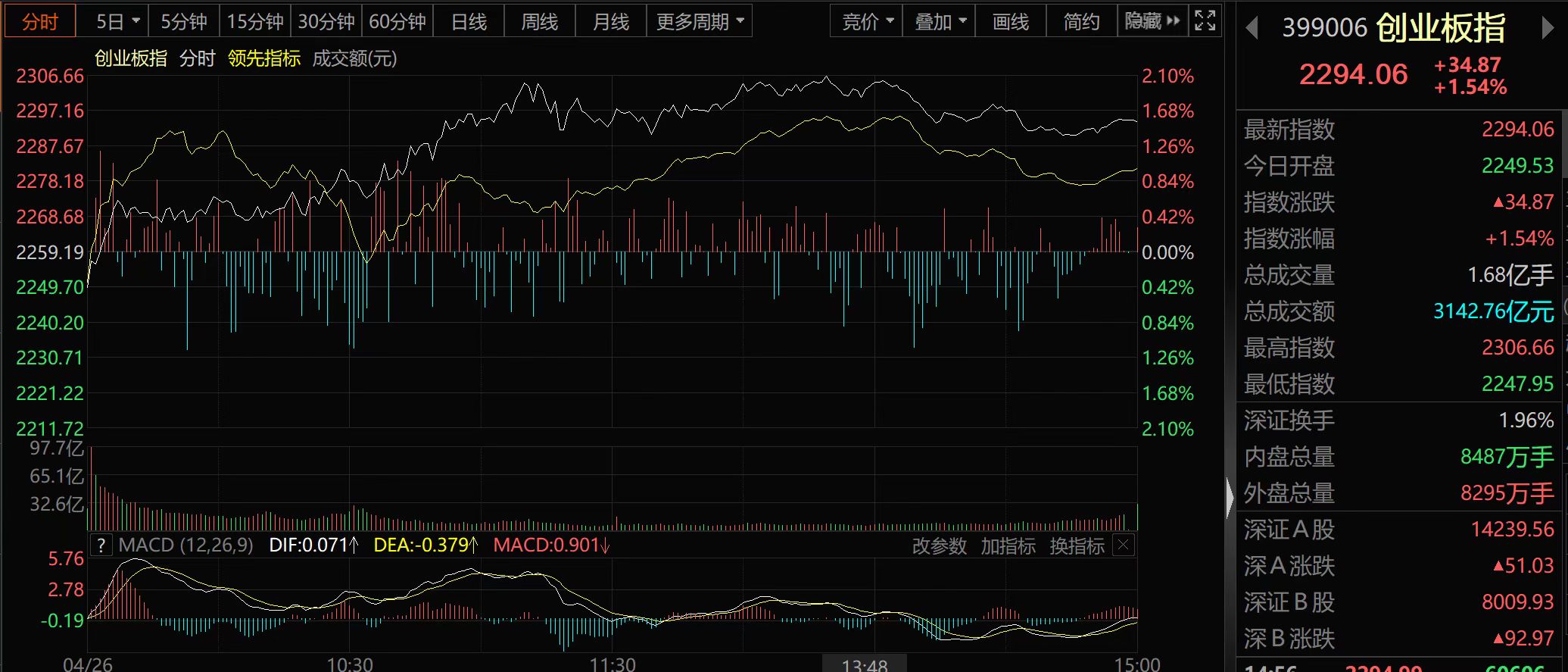Click 换指标 to change the indicator
Image resolution: width=1568 pixels, height=672 pixels.
pyautogui.click(x=1077, y=545)
